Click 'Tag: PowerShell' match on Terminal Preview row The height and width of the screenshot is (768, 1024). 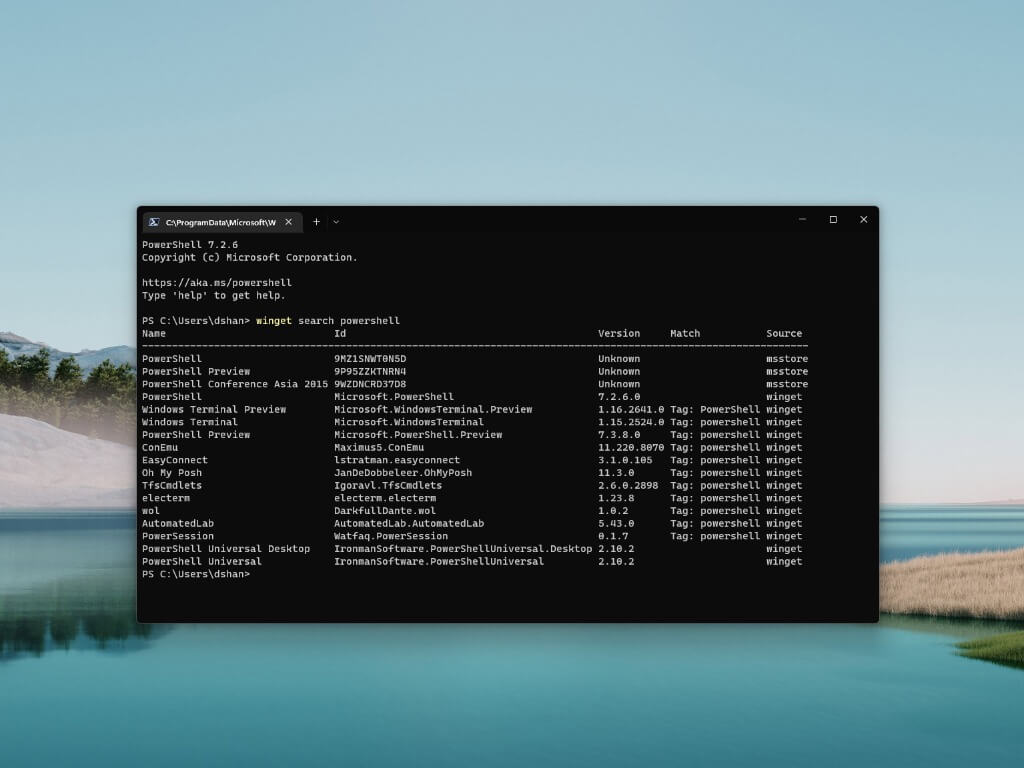(x=715, y=409)
